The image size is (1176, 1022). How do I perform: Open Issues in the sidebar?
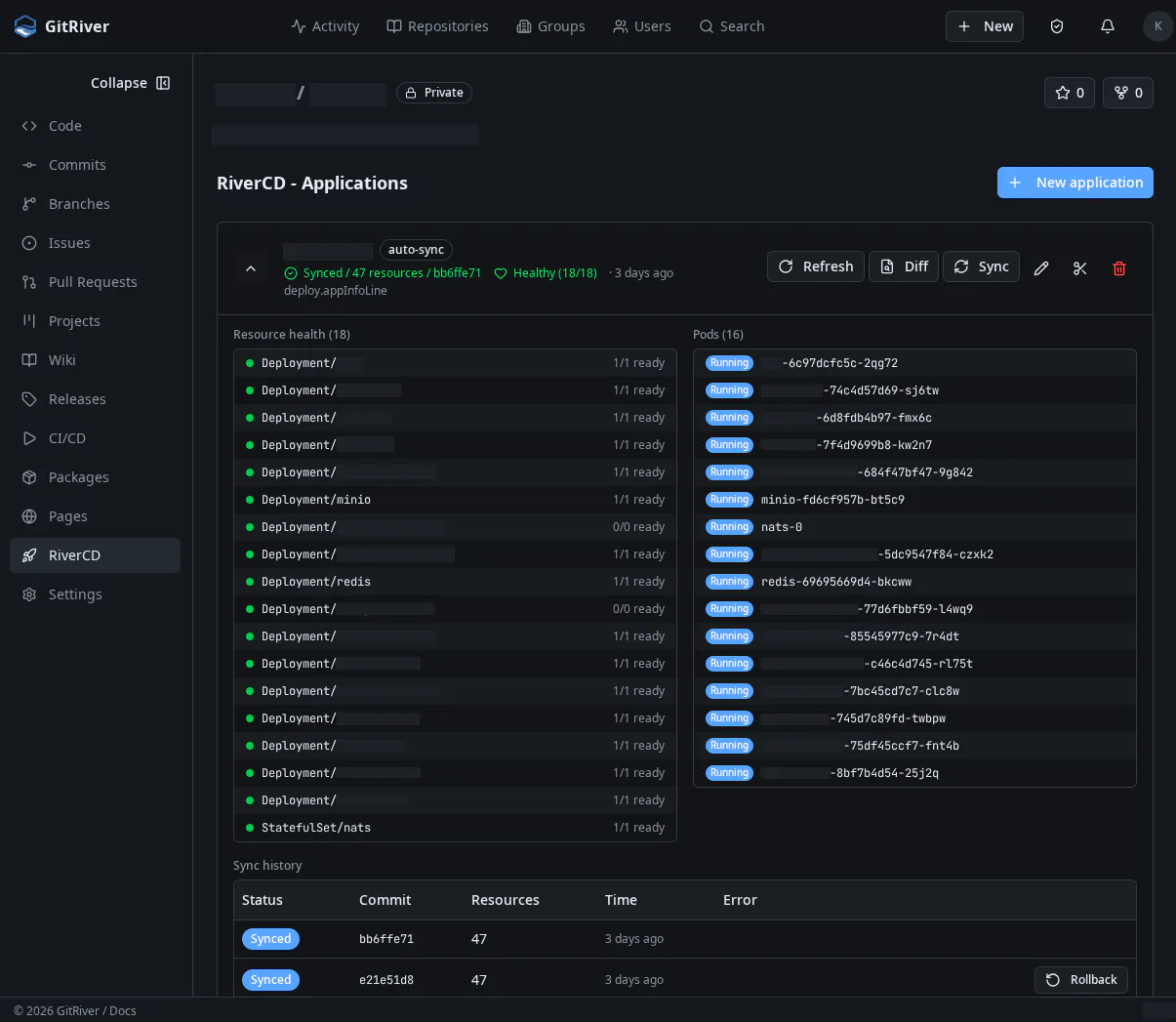(x=95, y=243)
